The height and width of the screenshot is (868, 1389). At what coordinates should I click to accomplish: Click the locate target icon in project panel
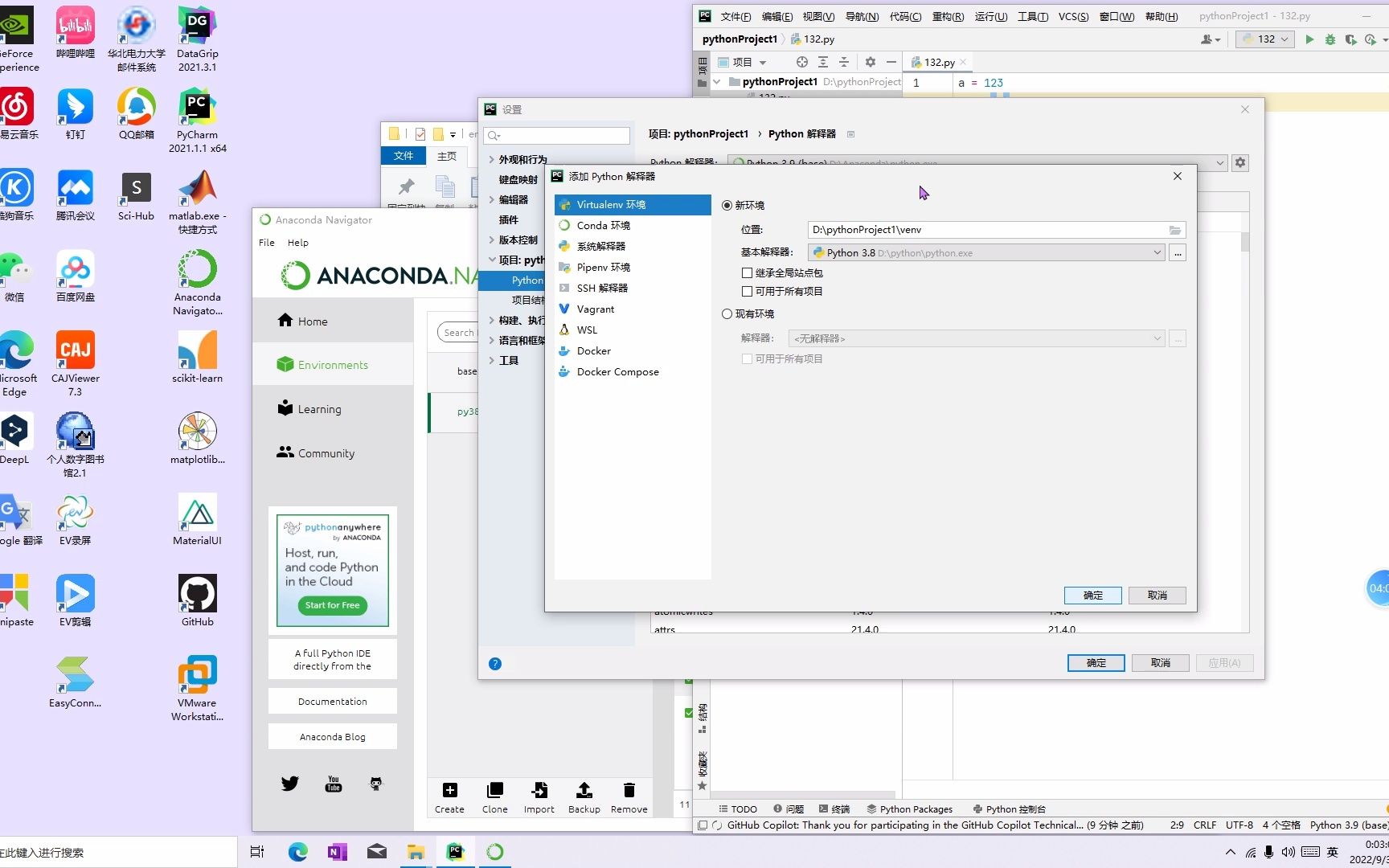801,62
